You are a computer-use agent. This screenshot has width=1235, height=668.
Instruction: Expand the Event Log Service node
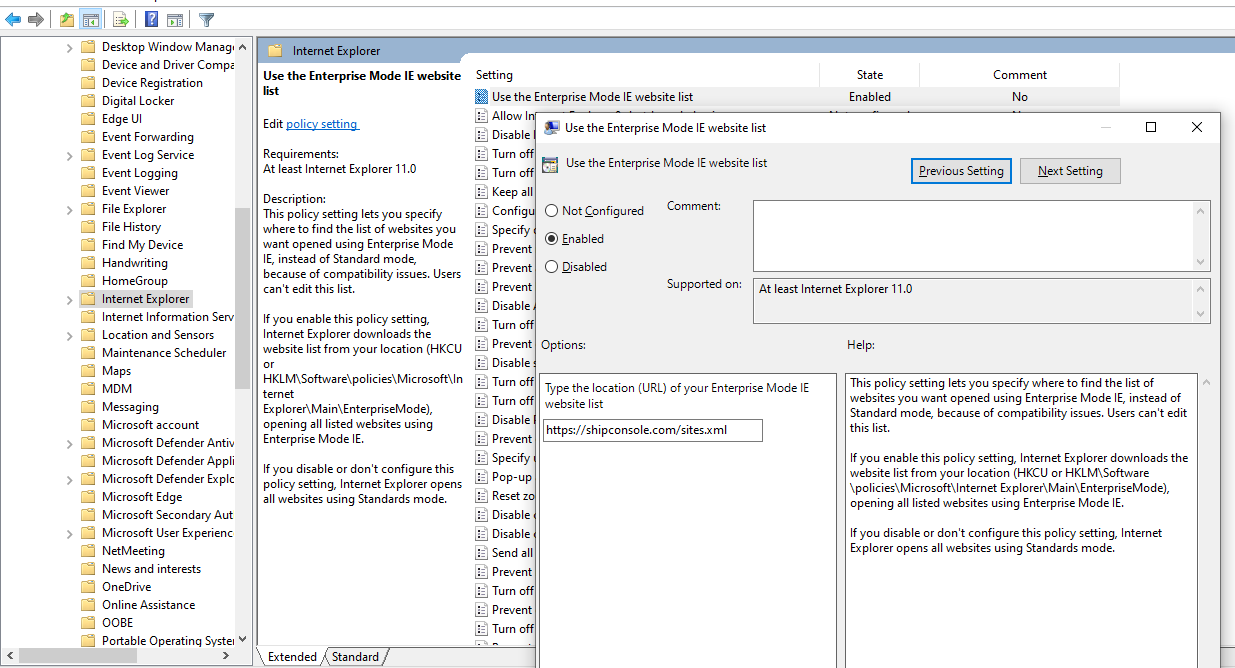tap(69, 155)
